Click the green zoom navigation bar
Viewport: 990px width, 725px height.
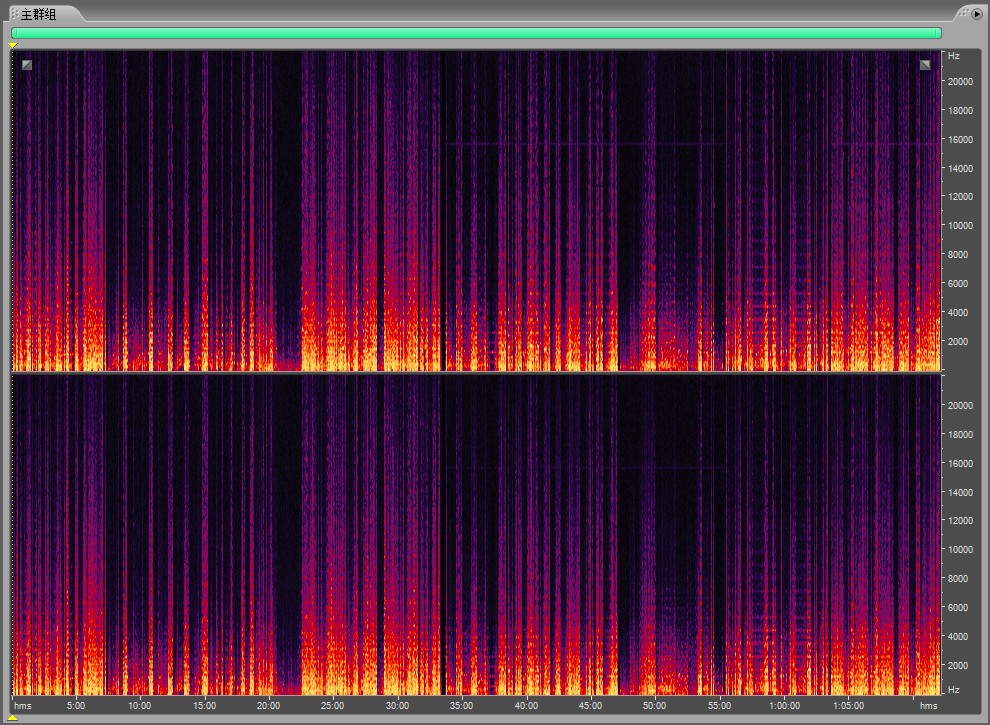tap(476, 33)
